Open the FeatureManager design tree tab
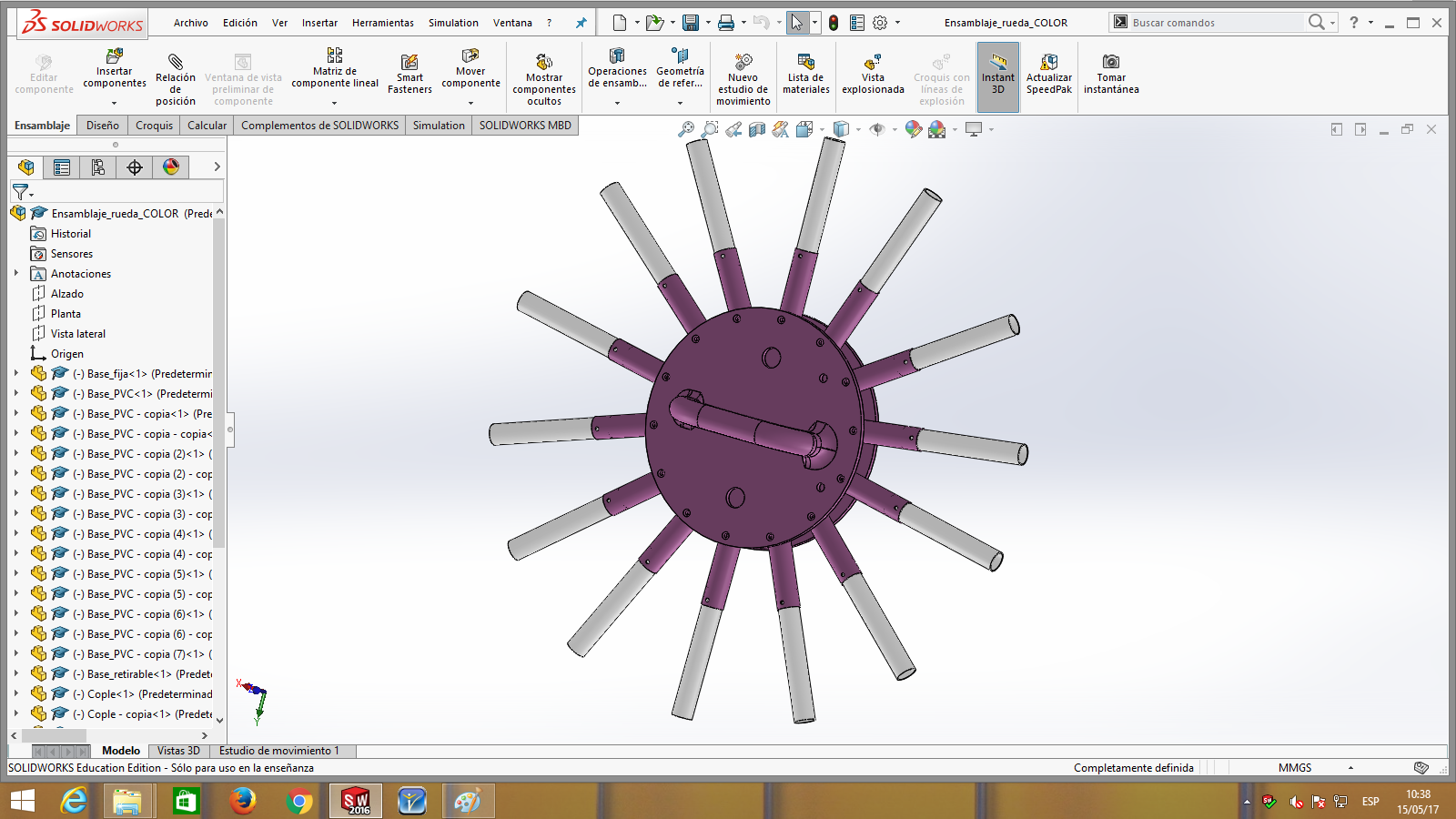 pyautogui.click(x=25, y=167)
